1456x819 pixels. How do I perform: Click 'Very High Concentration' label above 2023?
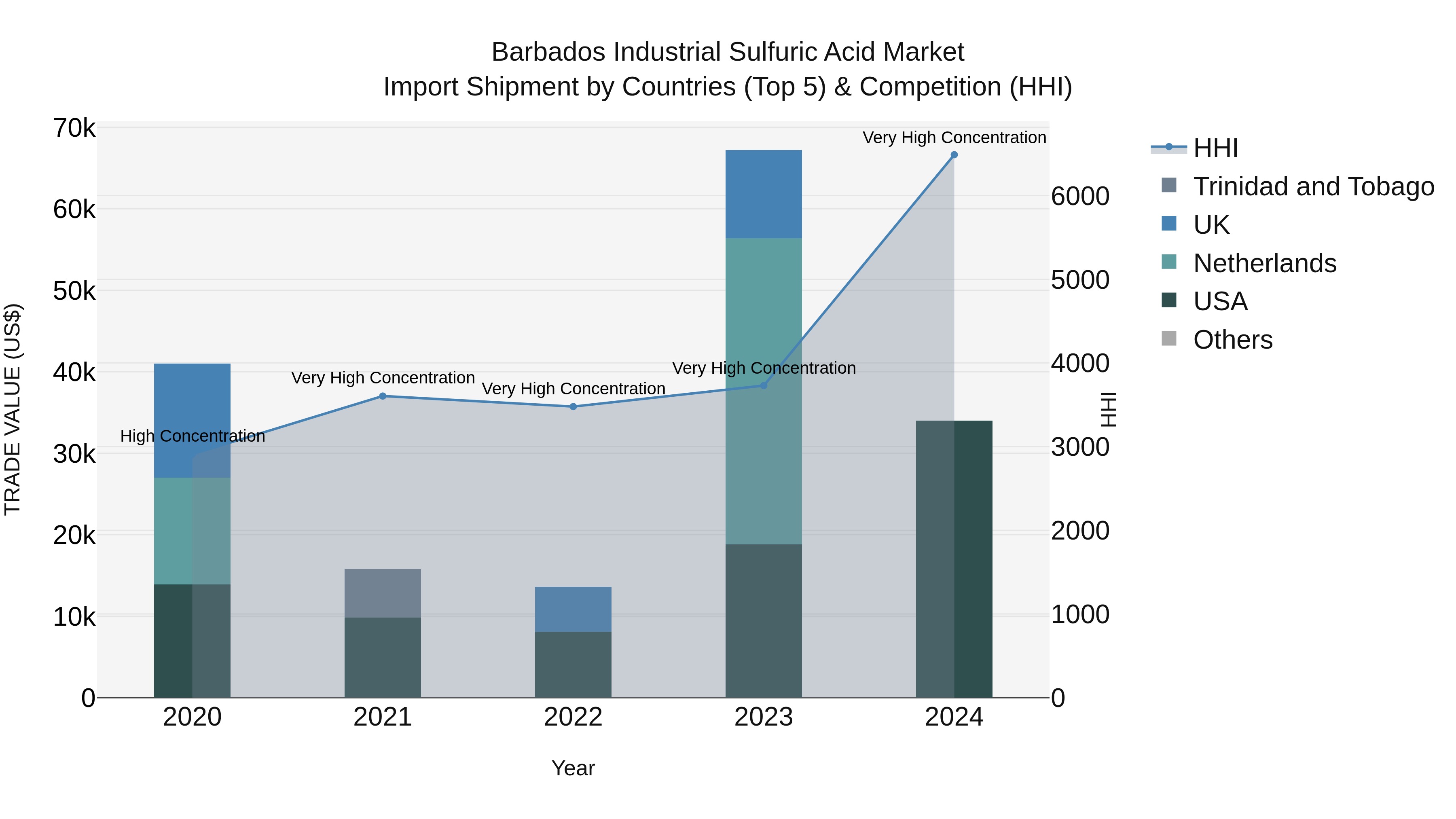(x=764, y=368)
